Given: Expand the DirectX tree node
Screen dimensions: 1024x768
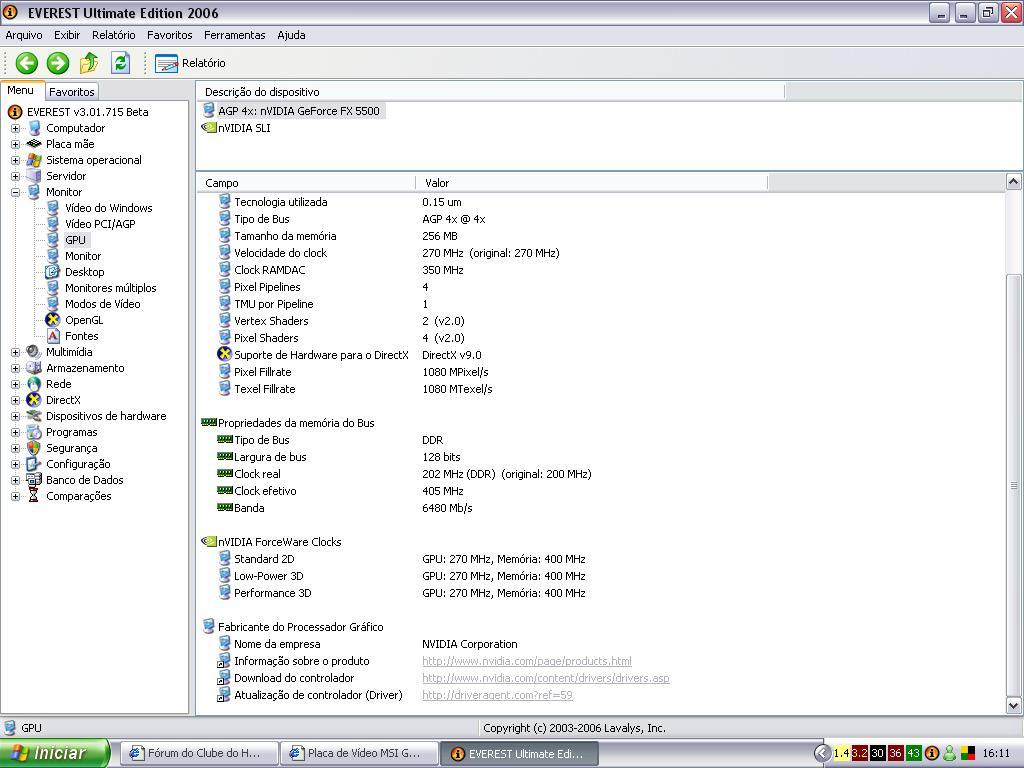Looking at the screenshot, I should click(x=15, y=400).
